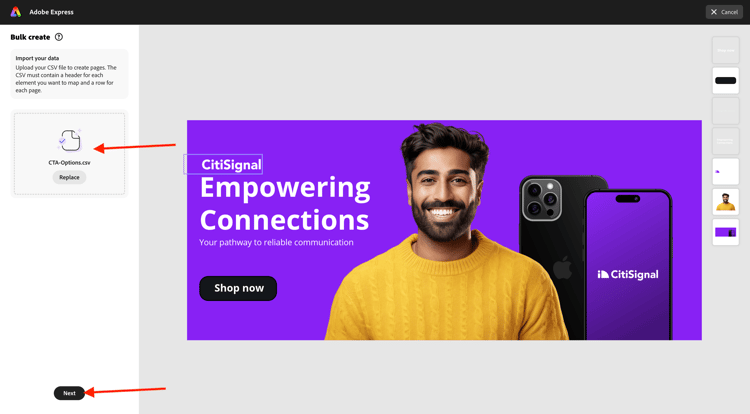Select the 'Shop now' text layer thumbnail

[726, 50]
